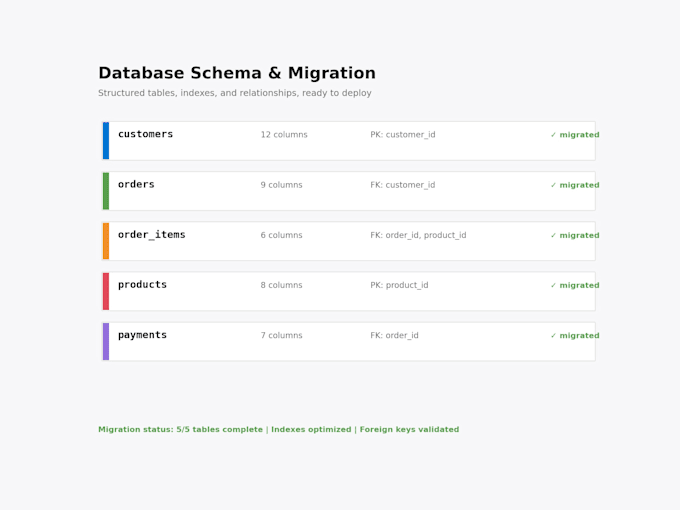The image size is (680, 510).
Task: Select the payments table name
Action: coord(142,335)
